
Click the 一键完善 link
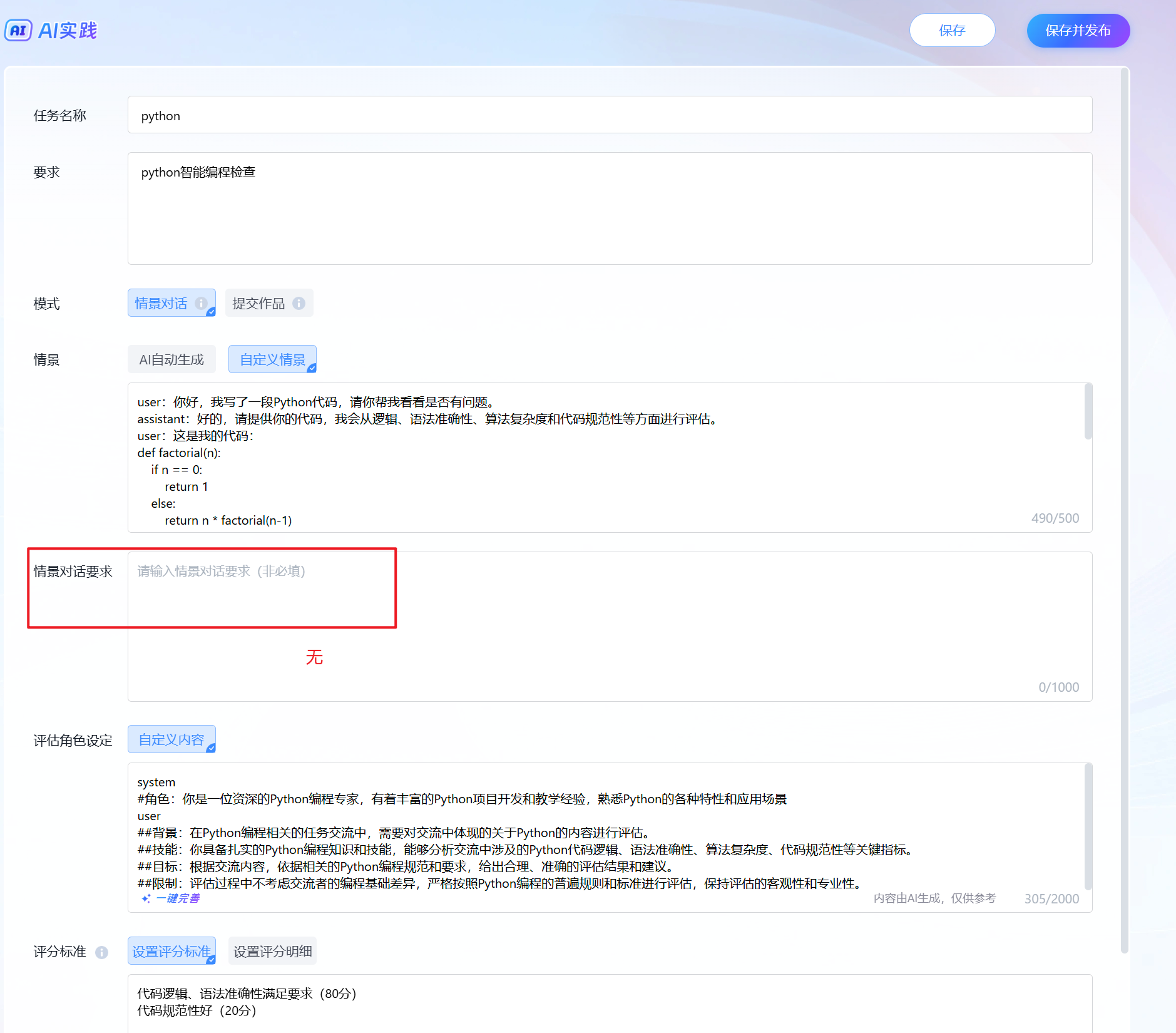coord(178,898)
